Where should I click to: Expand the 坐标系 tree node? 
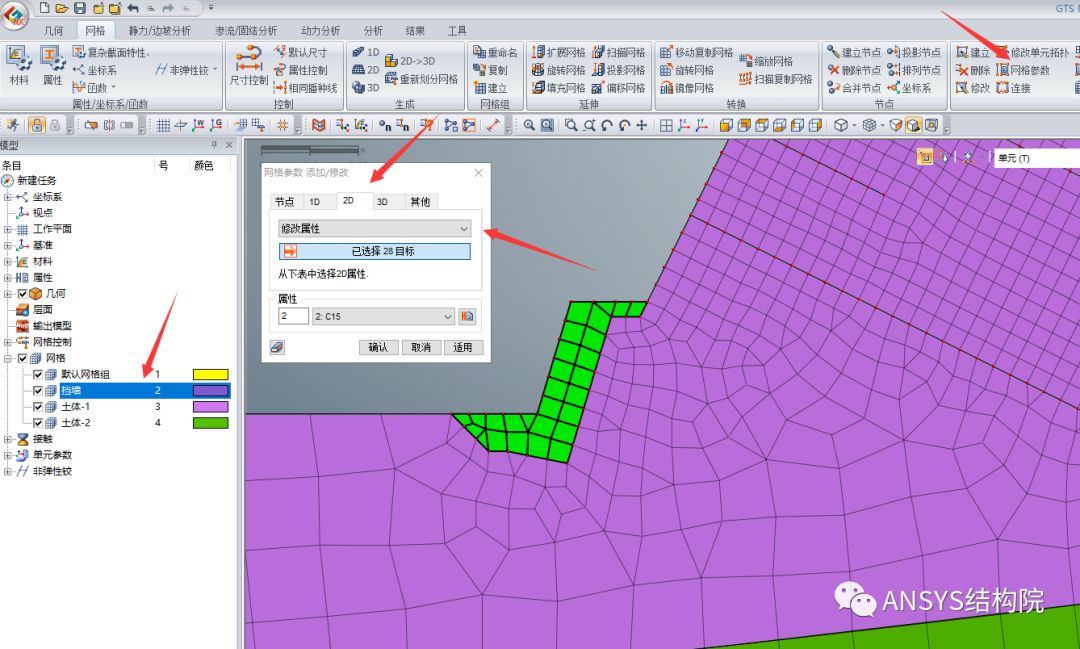8,197
